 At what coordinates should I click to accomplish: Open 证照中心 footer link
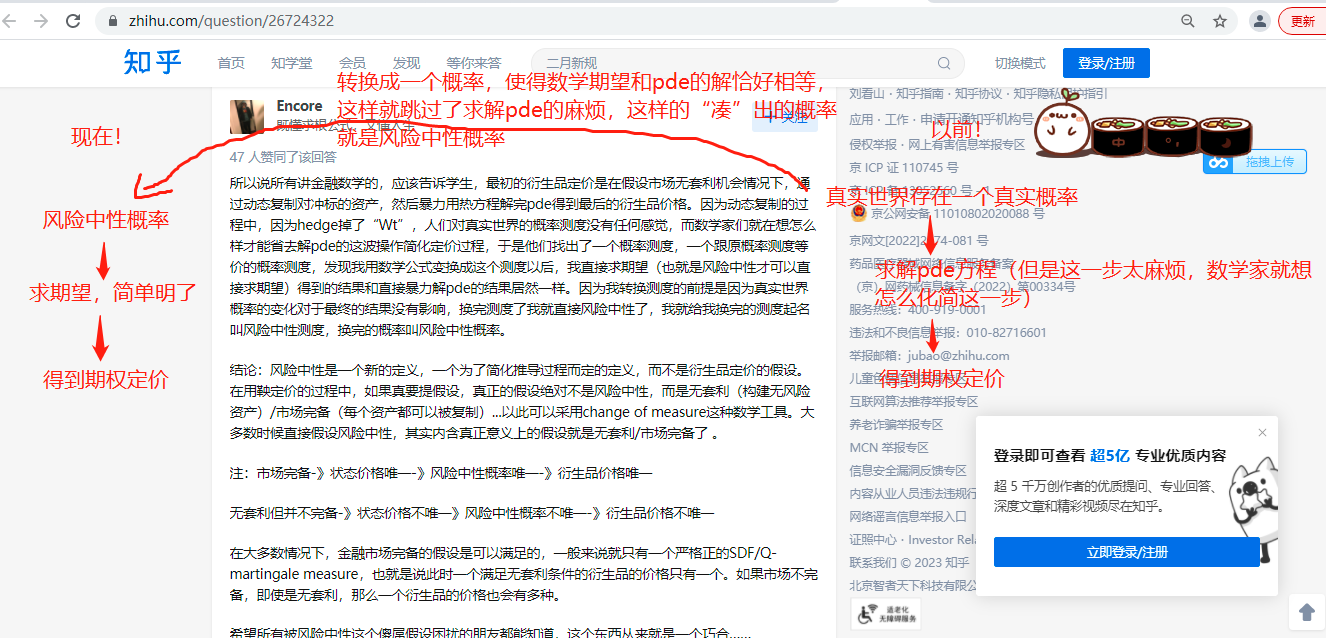tap(873, 539)
